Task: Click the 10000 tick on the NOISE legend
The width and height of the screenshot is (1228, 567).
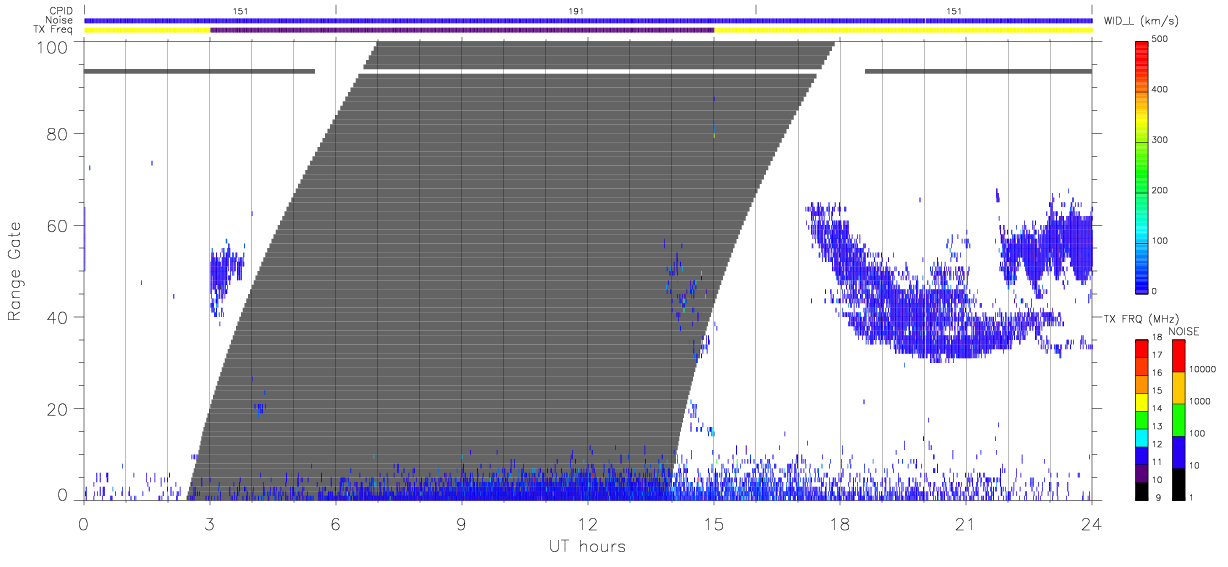Action: tap(1203, 370)
